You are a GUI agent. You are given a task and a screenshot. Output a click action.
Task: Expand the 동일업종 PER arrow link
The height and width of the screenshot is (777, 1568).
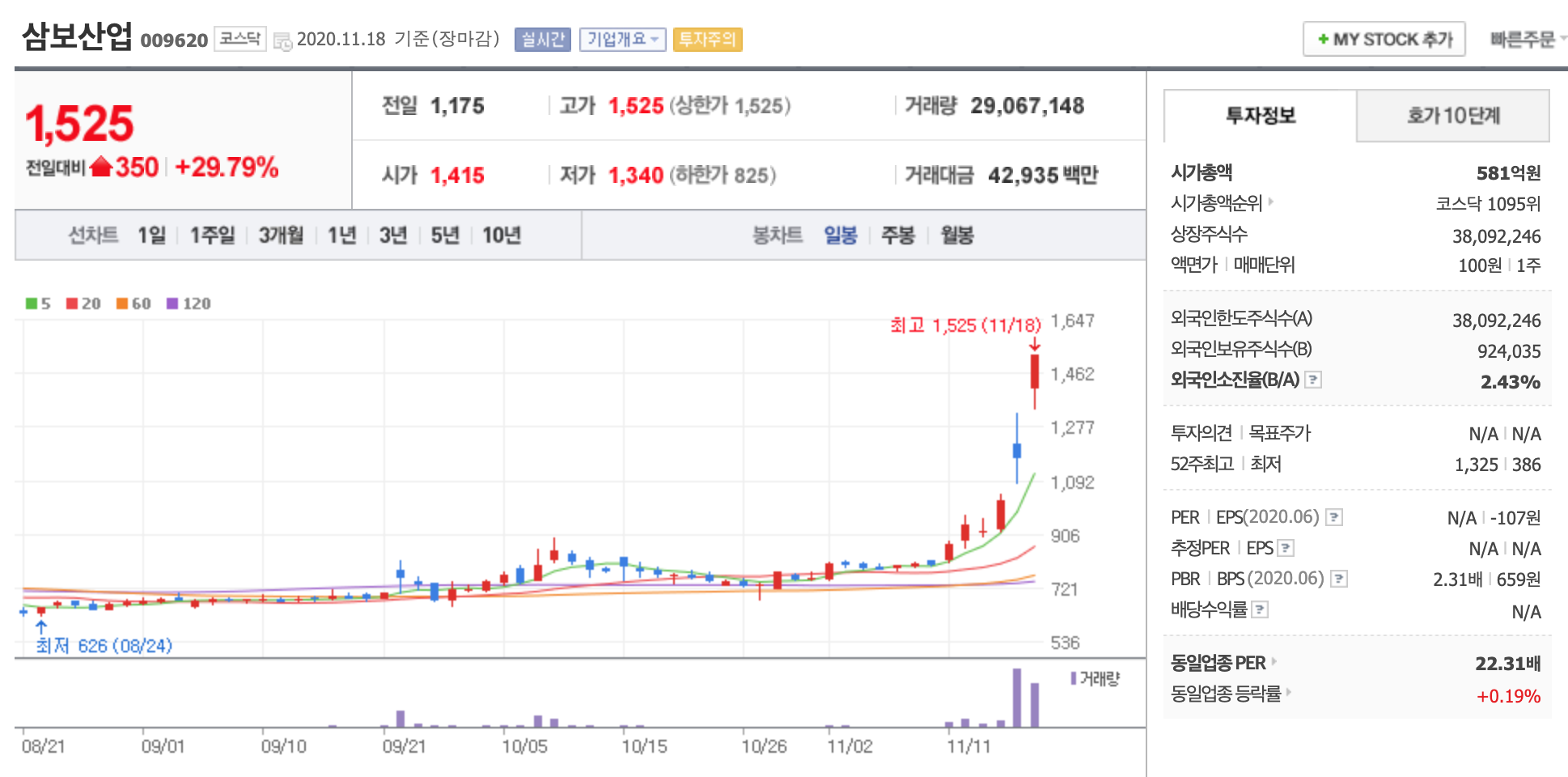[x=1273, y=661]
